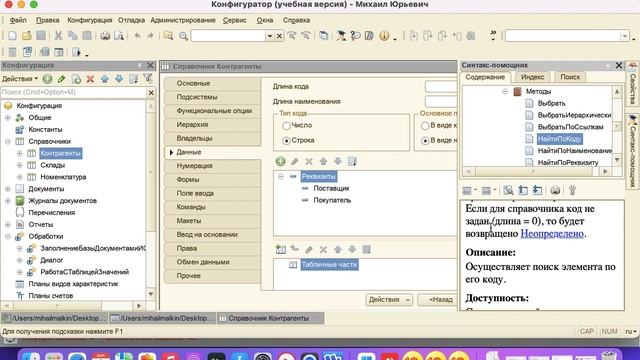Image resolution: width=640 pixels, height=360 pixels.
Task: Open toolbar search combo box dropdown arrow
Action: coord(269,36)
